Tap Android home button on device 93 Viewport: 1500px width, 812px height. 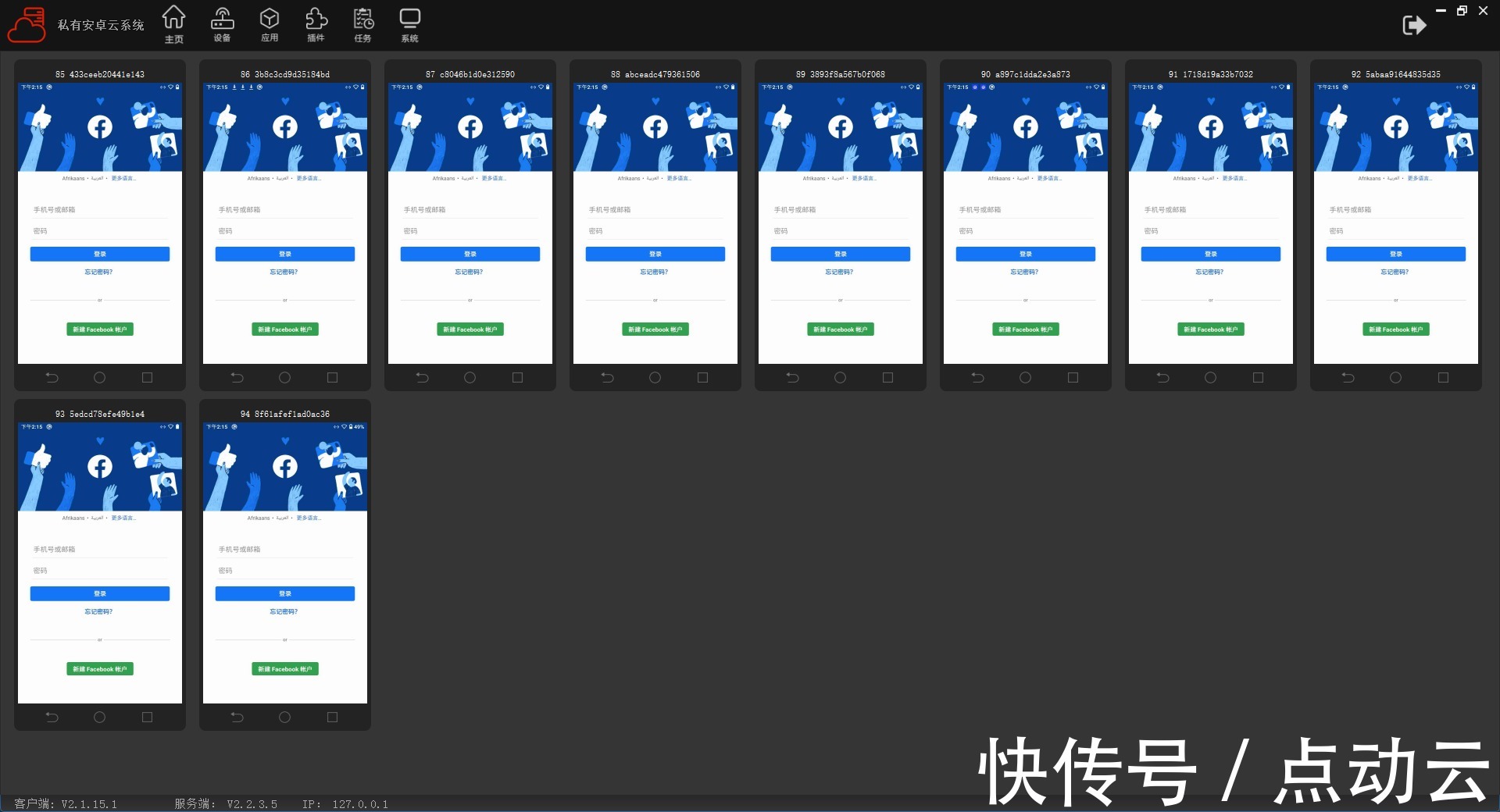click(x=99, y=718)
